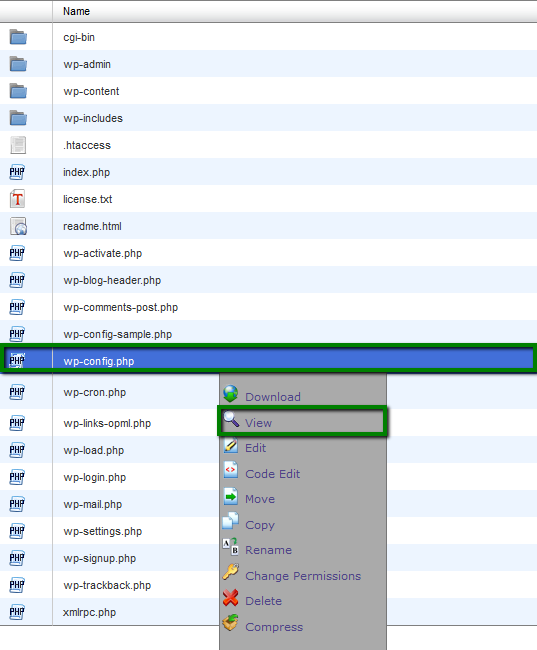Choose Edit from the context menu
Image resolution: width=537 pixels, height=650 pixels.
255,448
